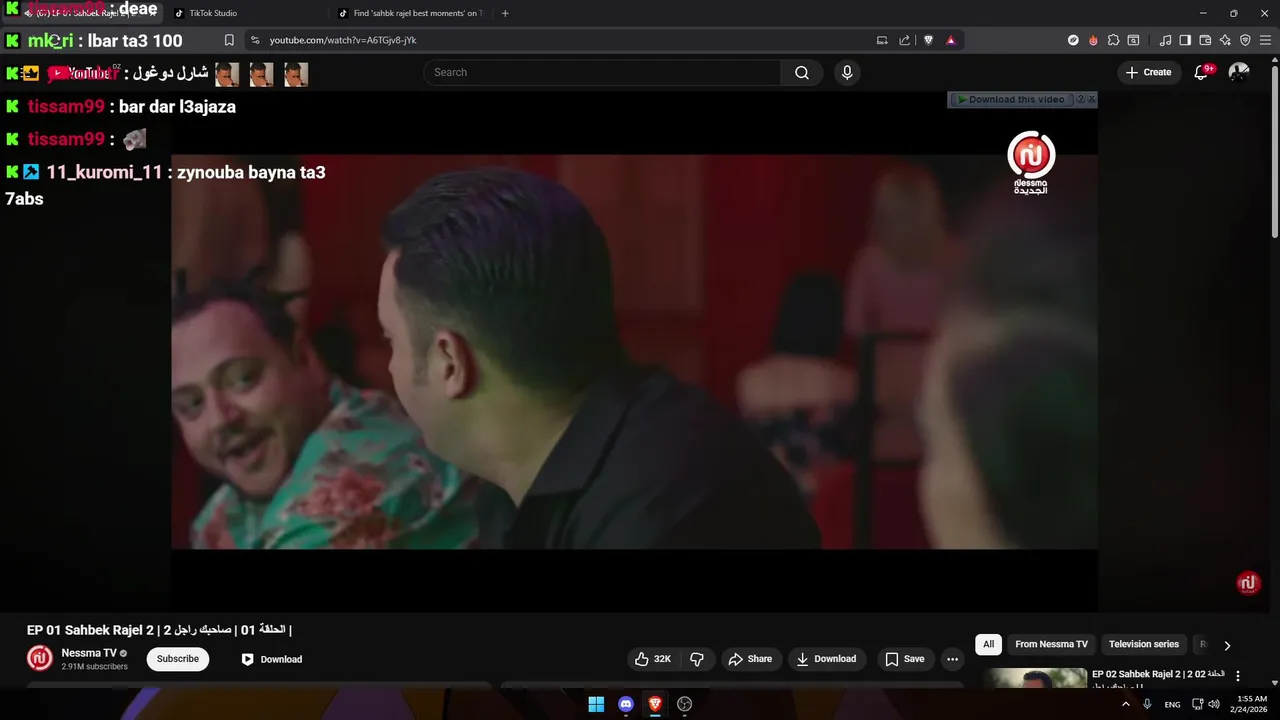Select the All filter chip
Image resolution: width=1280 pixels, height=720 pixels.
coord(988,644)
